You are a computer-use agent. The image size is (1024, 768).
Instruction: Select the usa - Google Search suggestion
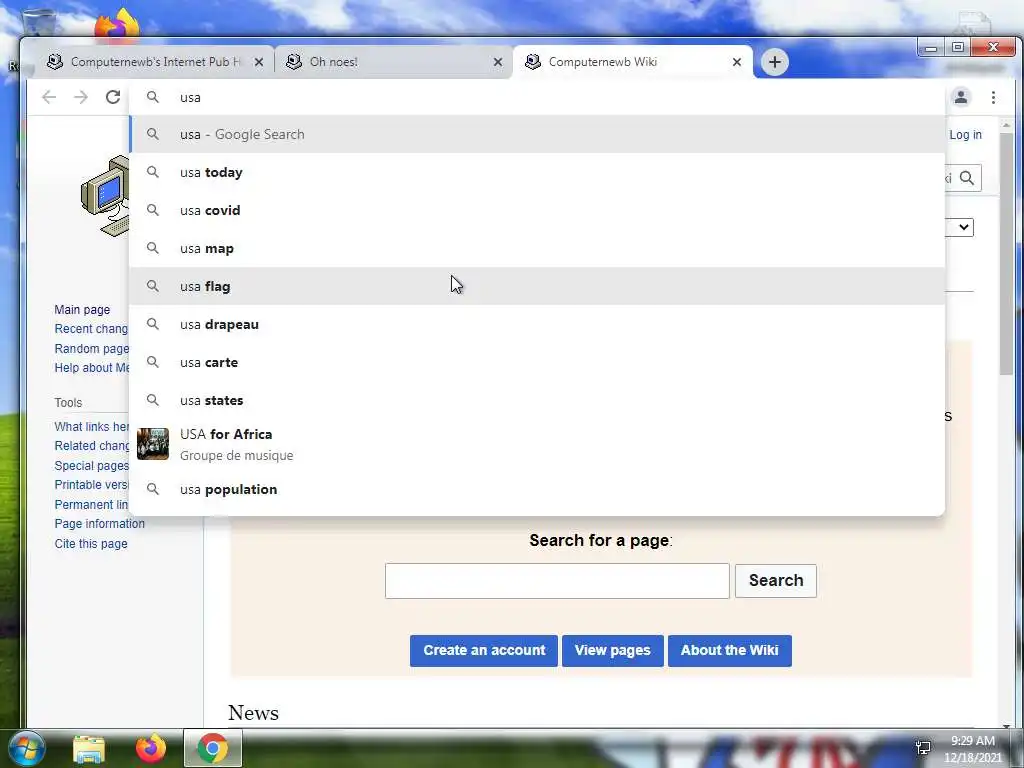[x=537, y=134]
